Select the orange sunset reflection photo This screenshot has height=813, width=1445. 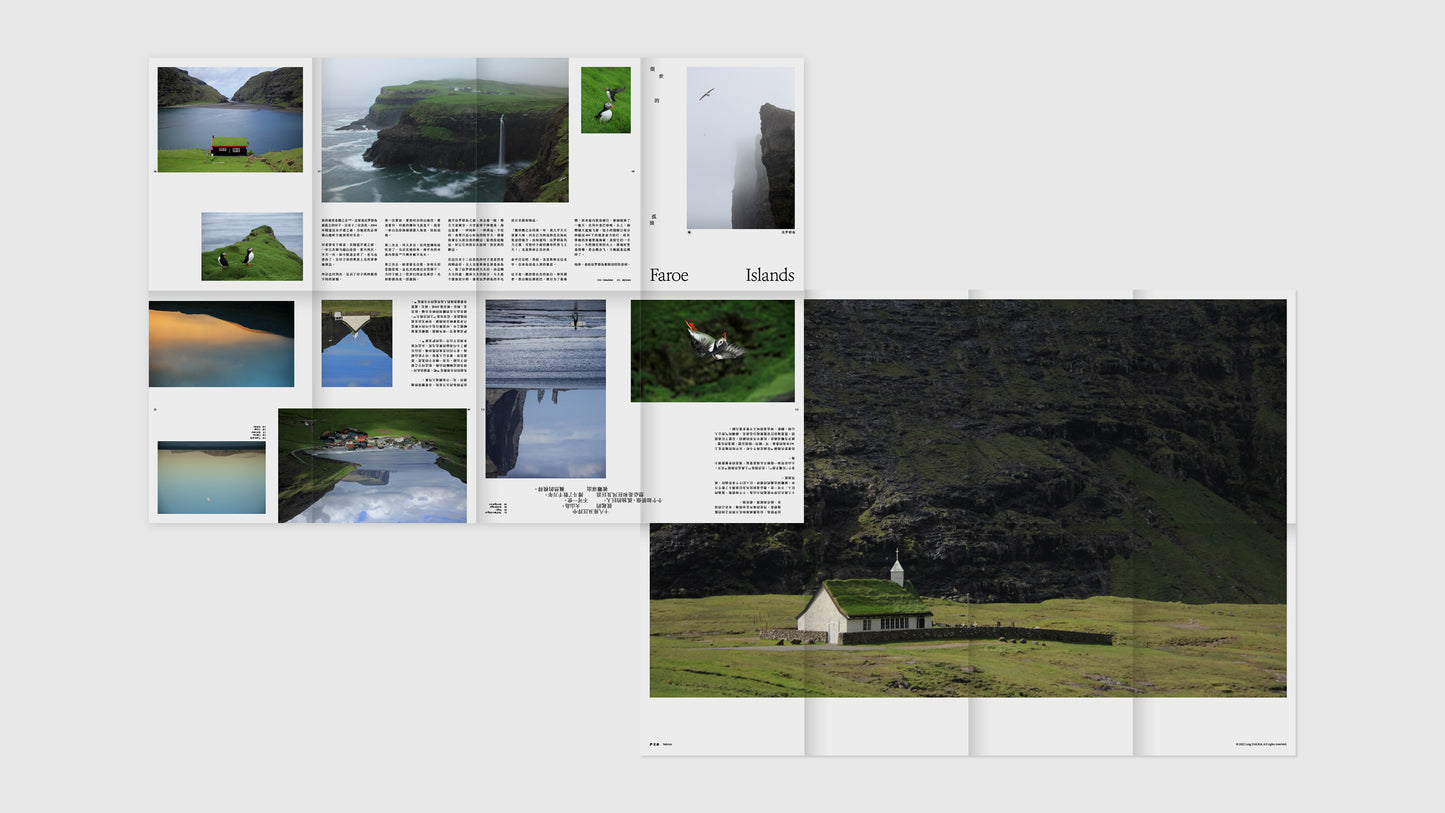[221, 343]
